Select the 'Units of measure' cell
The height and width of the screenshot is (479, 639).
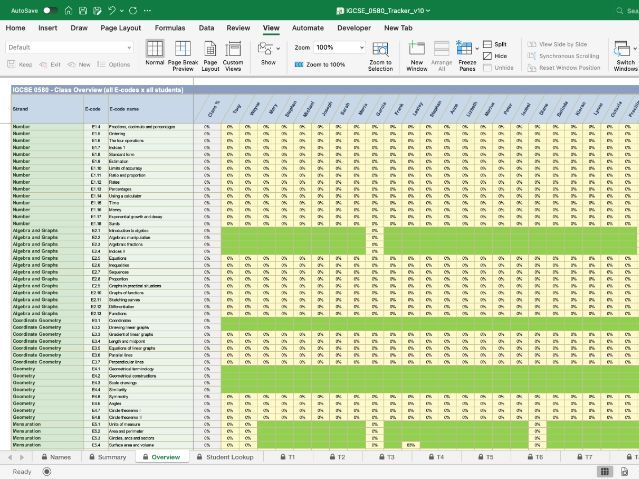151,424
